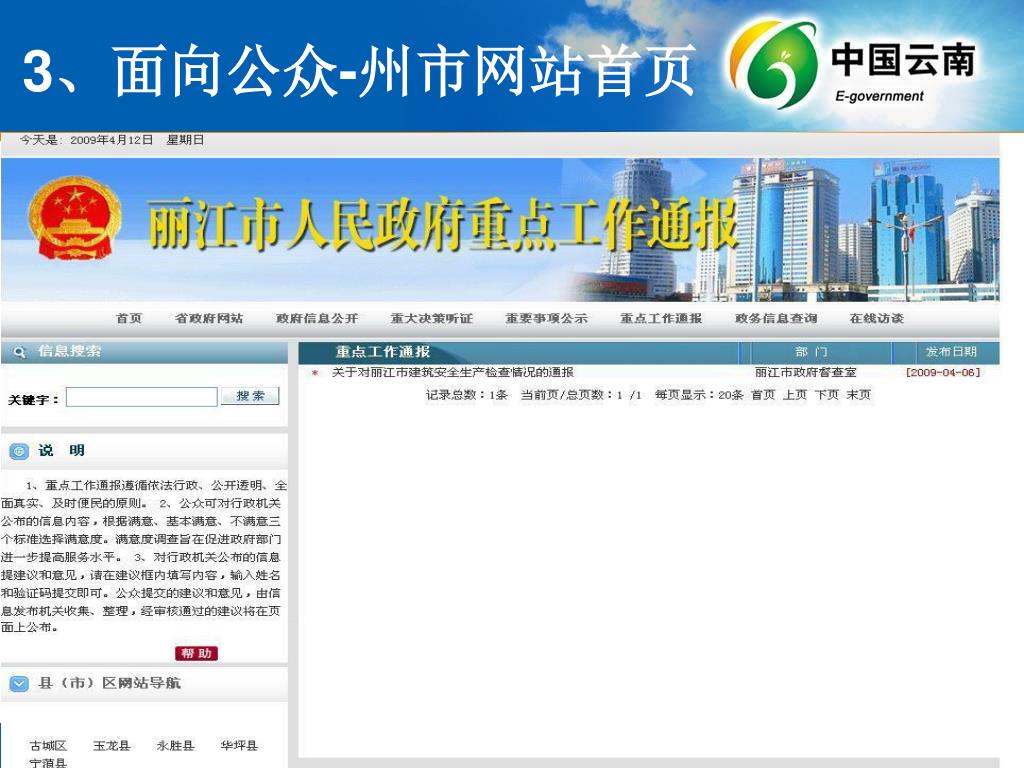Go to 末页 last page link
Image resolution: width=1024 pixels, height=768 pixels.
coord(859,395)
